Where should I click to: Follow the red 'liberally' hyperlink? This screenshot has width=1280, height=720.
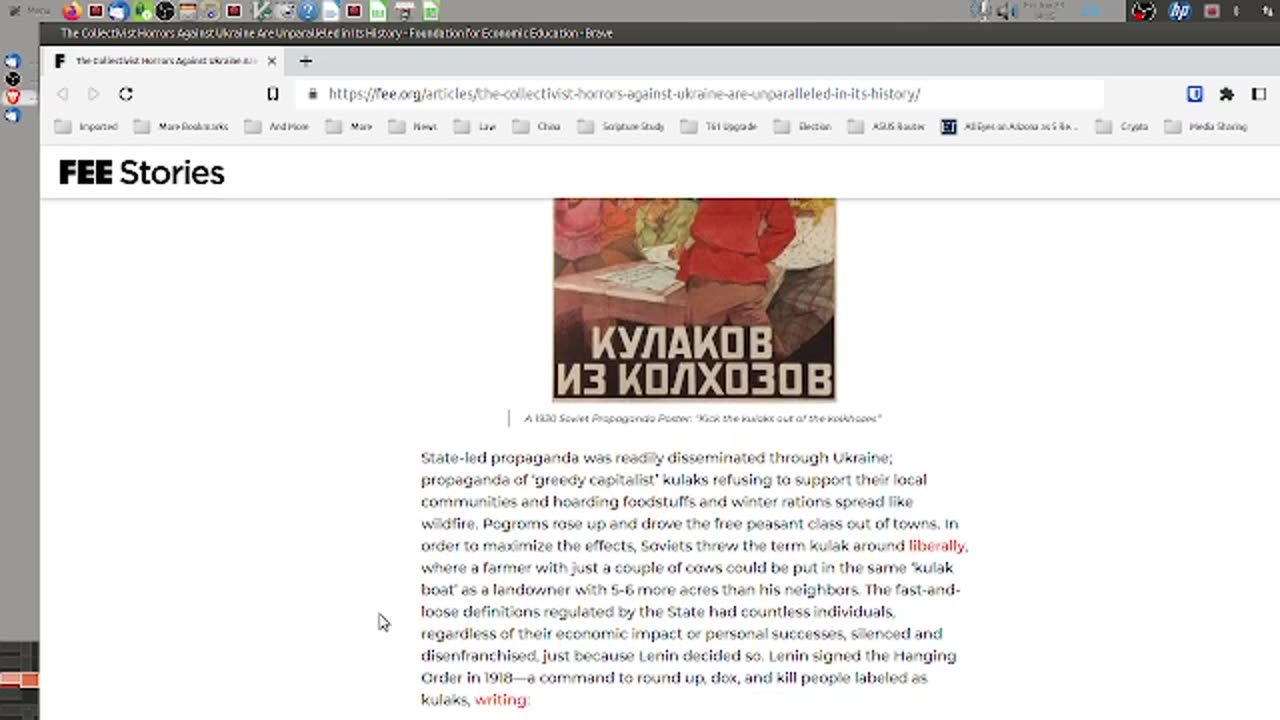(937, 546)
